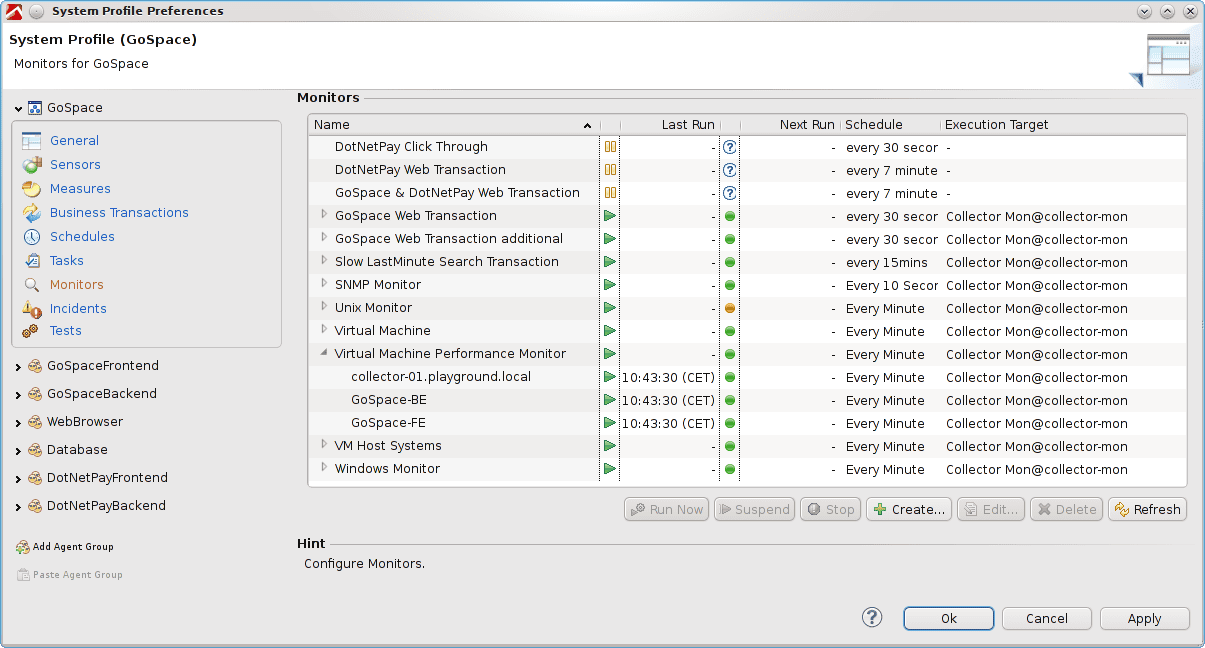
Task: Expand the Slow LastMinute Search Transaction row
Action: click(323, 261)
